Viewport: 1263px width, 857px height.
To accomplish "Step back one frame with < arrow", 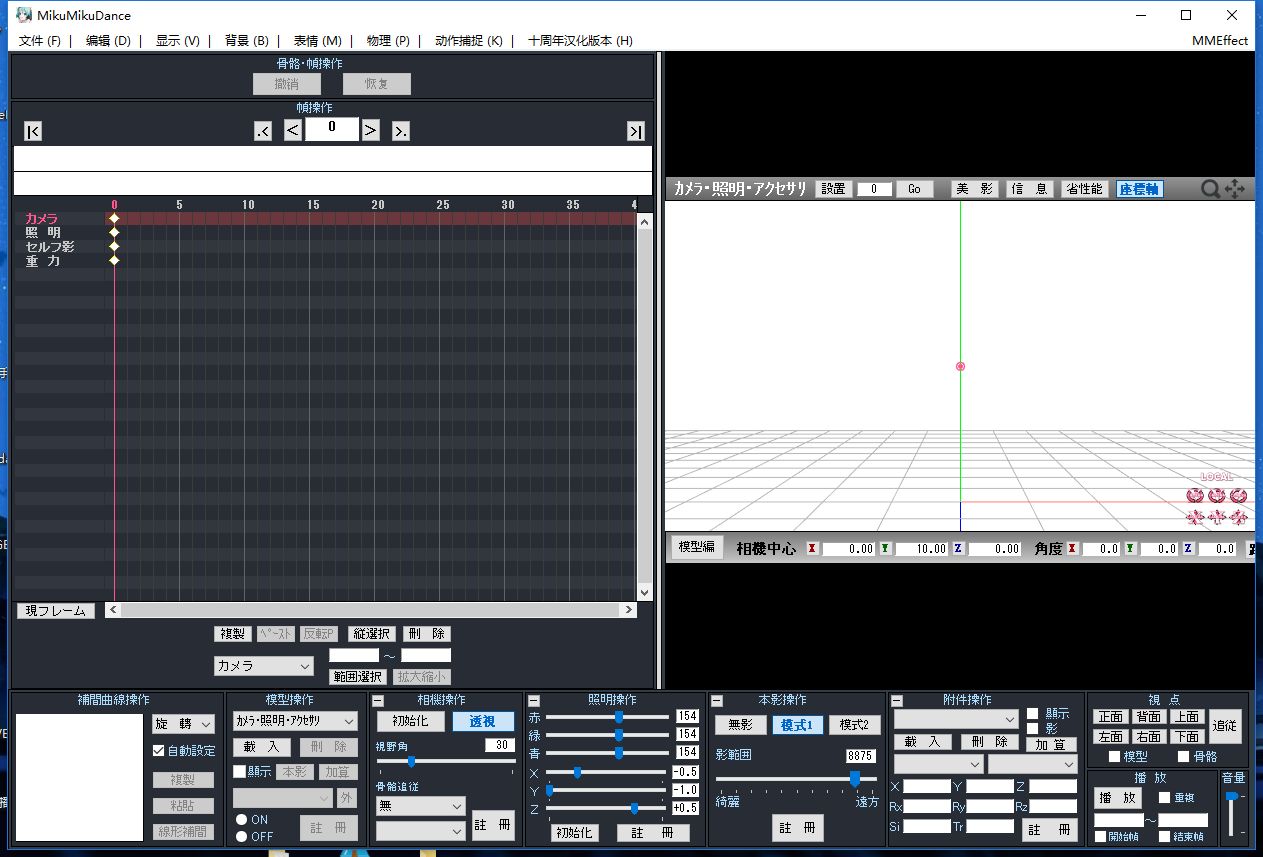I will pyautogui.click(x=293, y=130).
